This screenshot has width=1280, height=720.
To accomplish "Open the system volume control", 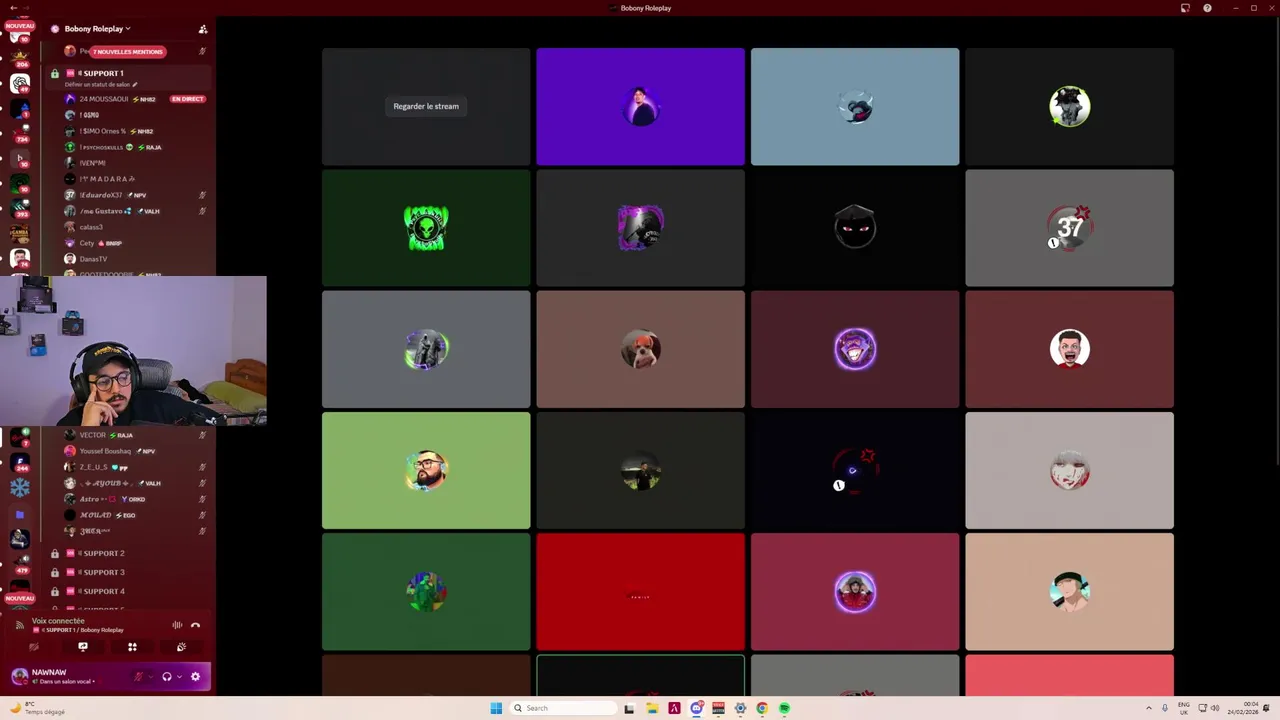I will tap(1215, 708).
